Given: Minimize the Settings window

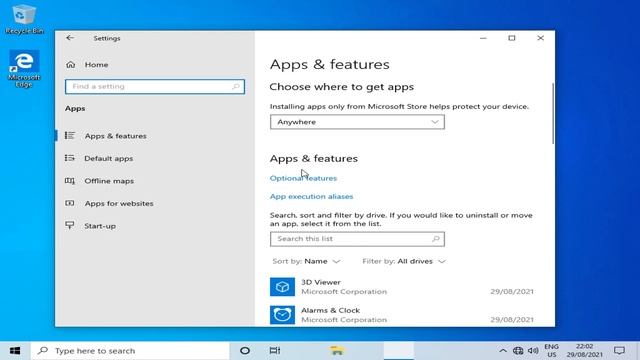Looking at the screenshot, I should (483, 38).
